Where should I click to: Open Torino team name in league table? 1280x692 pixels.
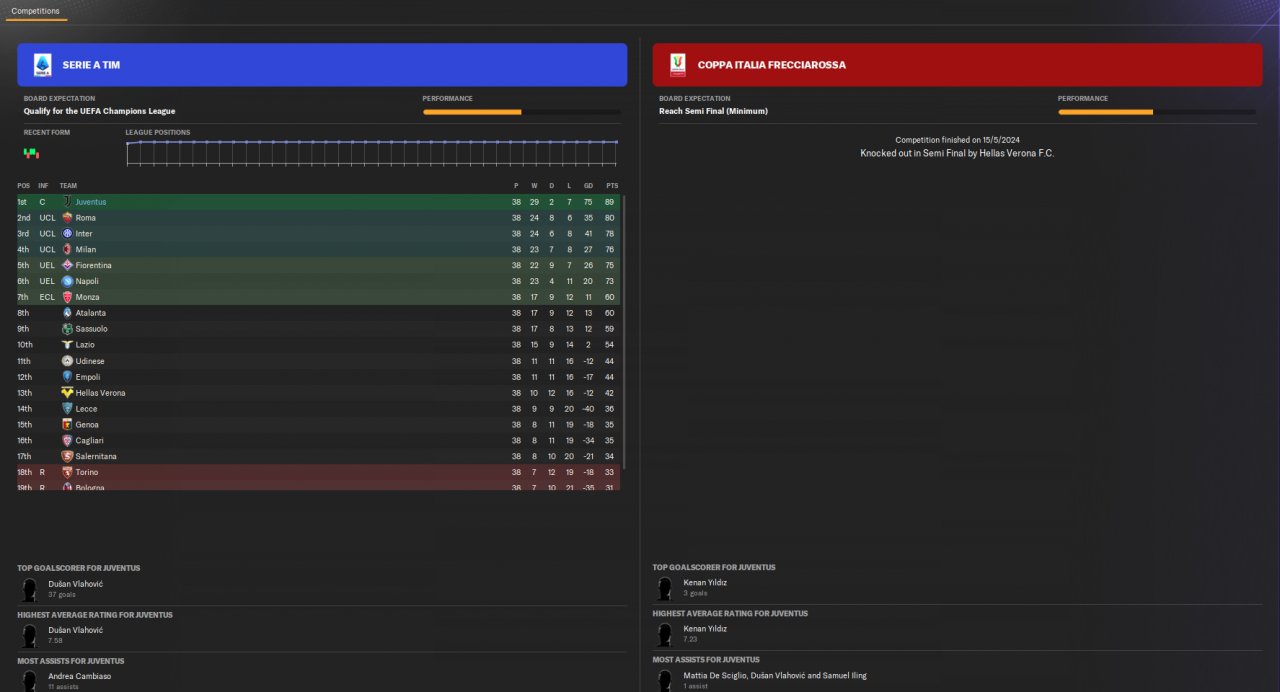[x=87, y=472]
